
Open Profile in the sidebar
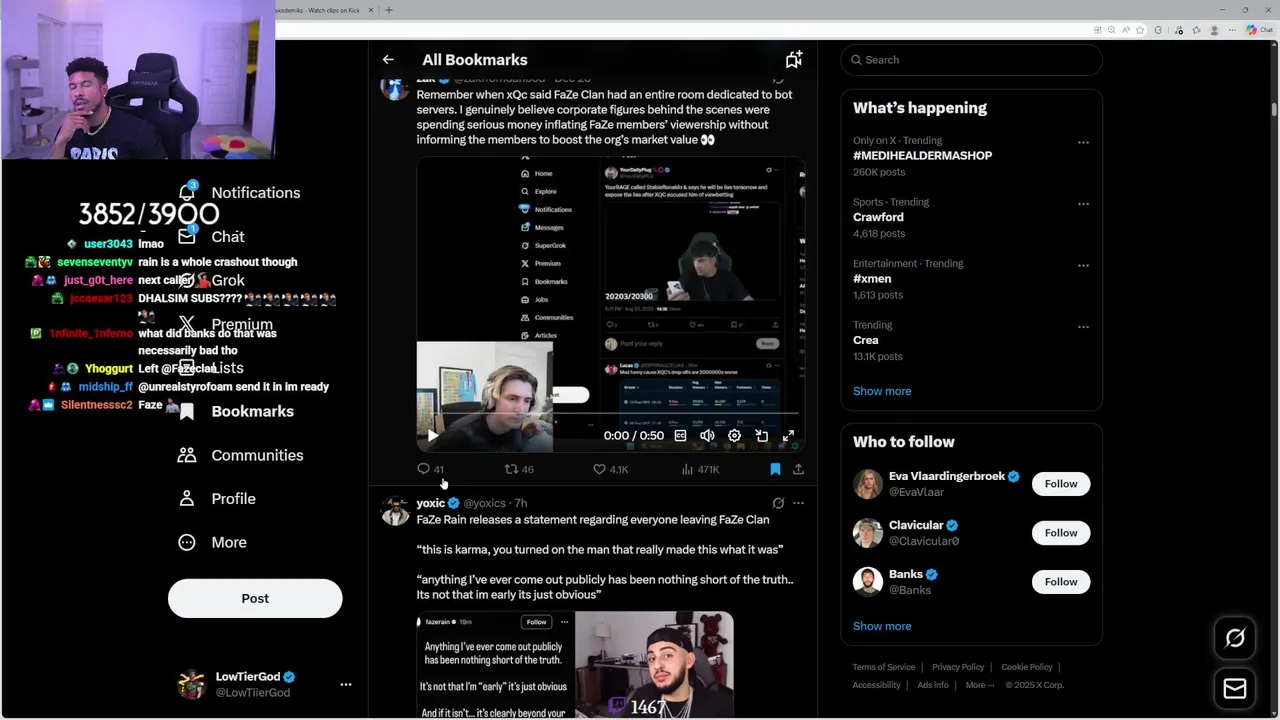click(x=216, y=499)
